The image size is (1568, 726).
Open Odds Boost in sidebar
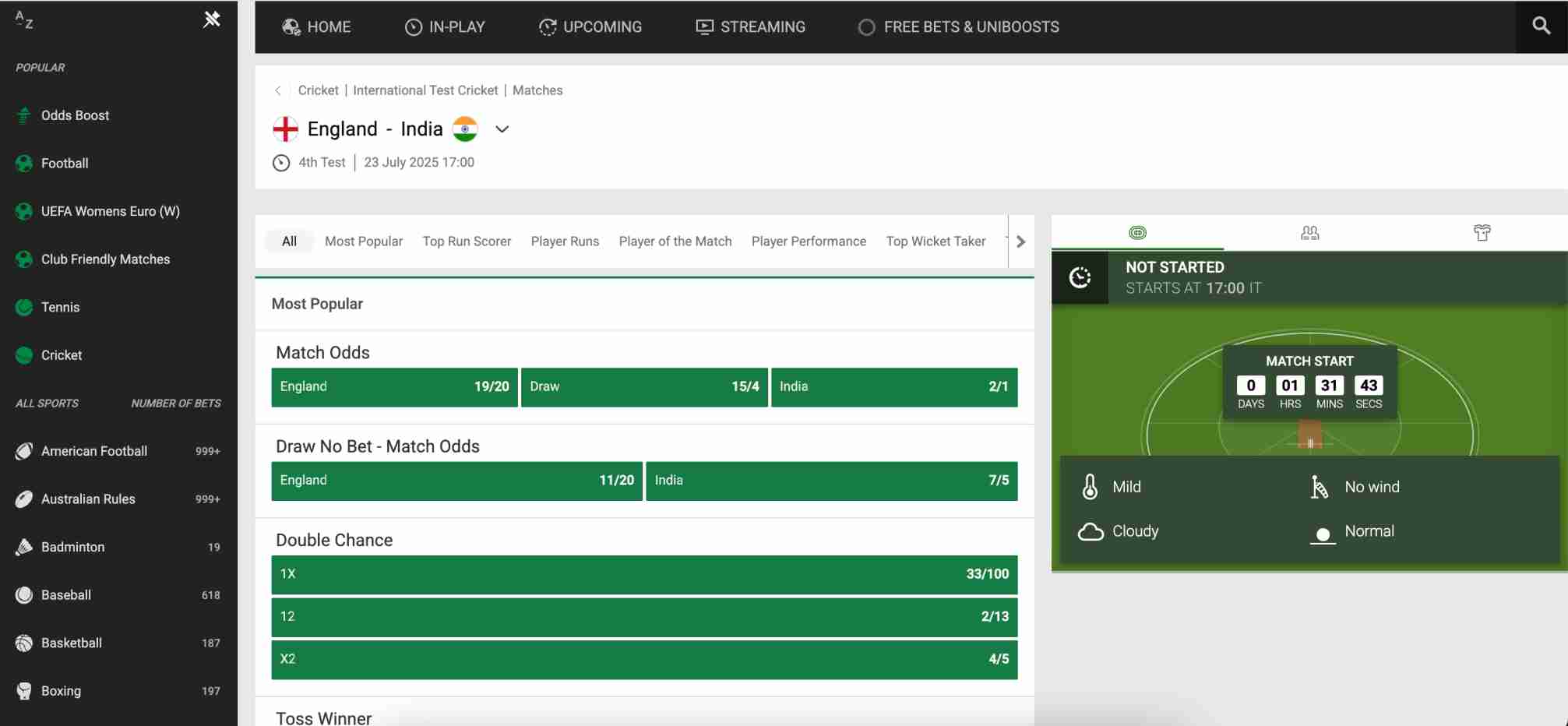[x=75, y=115]
